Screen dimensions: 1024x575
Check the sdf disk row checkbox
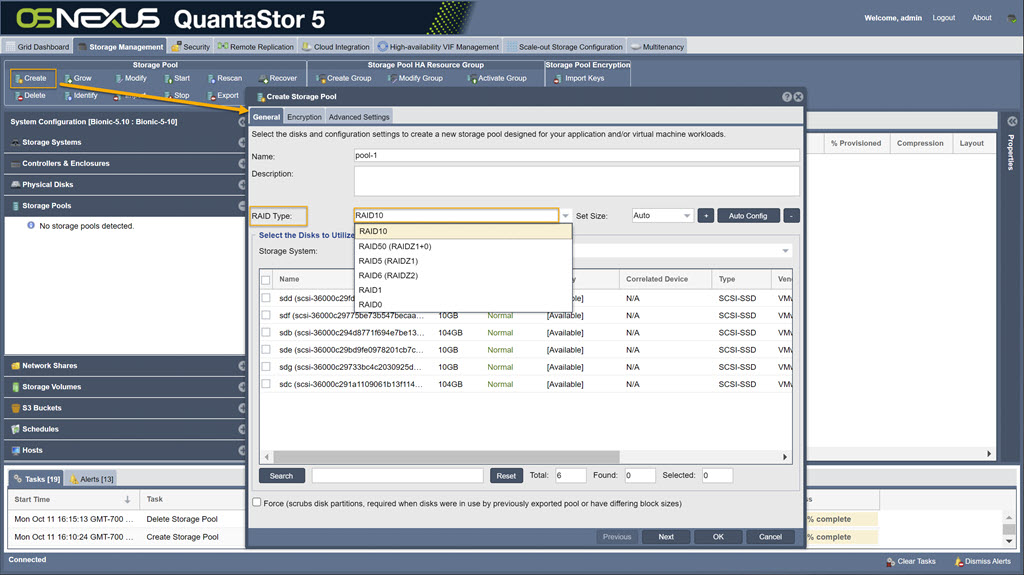coord(266,315)
